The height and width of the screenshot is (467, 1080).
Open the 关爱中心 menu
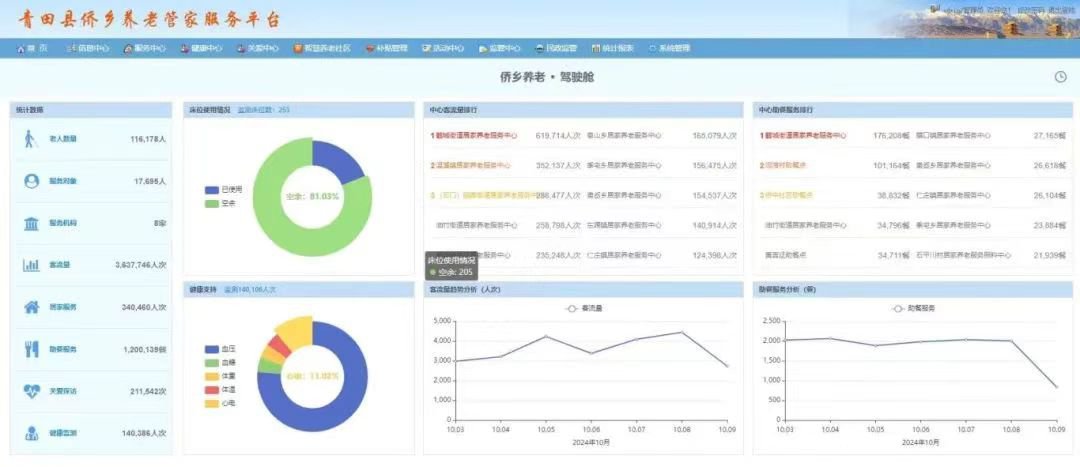[258, 48]
